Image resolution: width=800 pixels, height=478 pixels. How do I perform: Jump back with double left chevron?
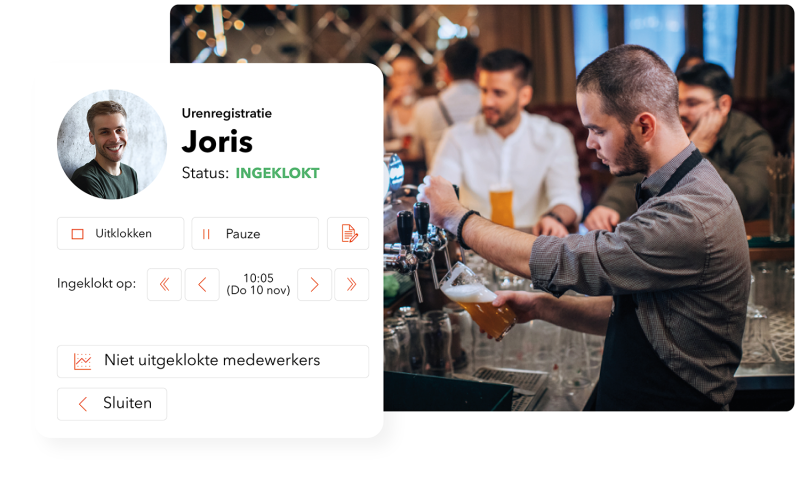point(164,285)
